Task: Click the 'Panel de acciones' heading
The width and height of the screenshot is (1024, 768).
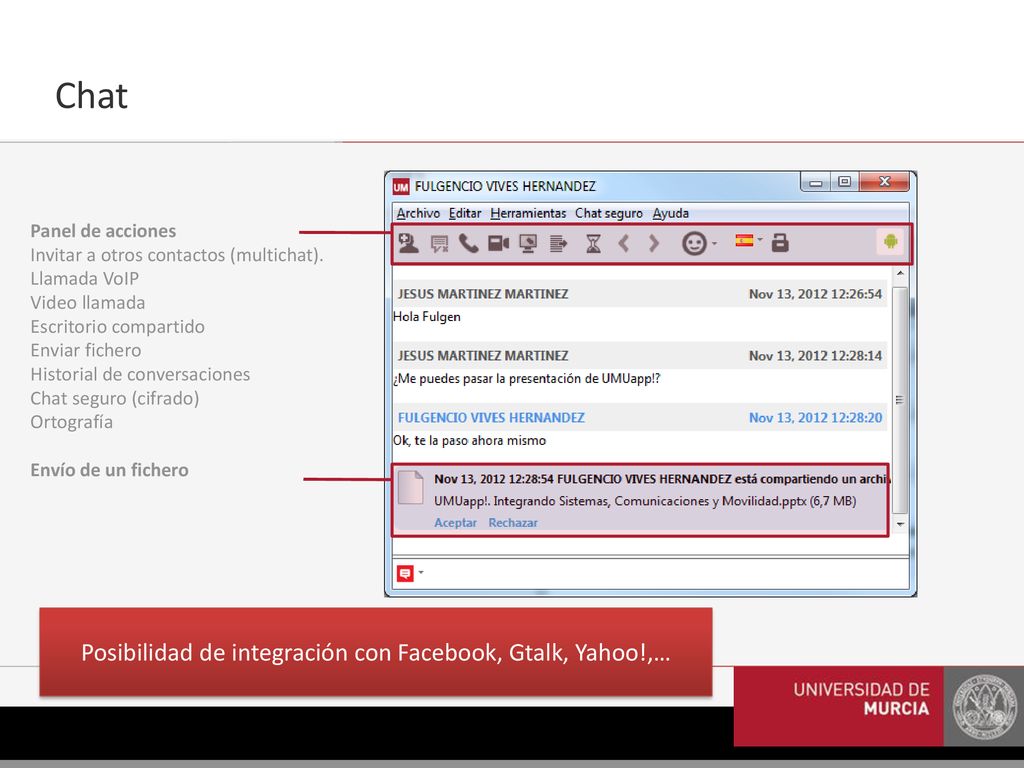Action: click(103, 231)
